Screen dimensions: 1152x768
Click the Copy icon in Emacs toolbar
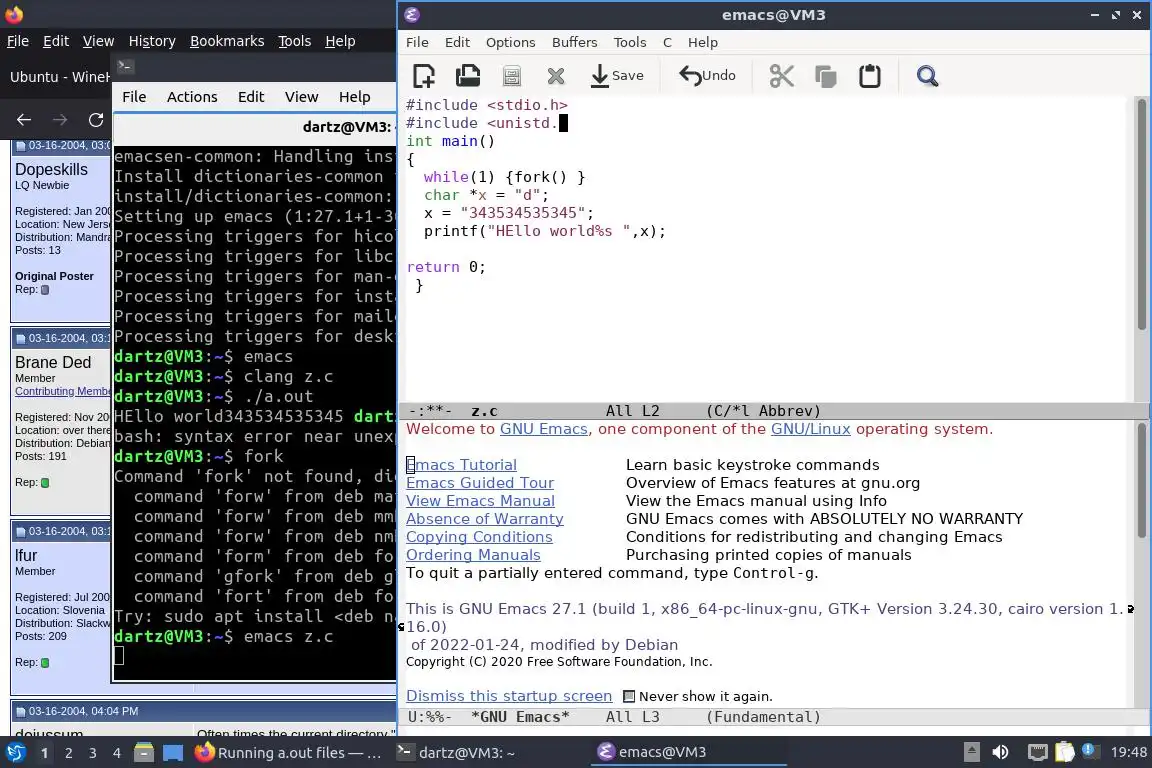(x=826, y=76)
